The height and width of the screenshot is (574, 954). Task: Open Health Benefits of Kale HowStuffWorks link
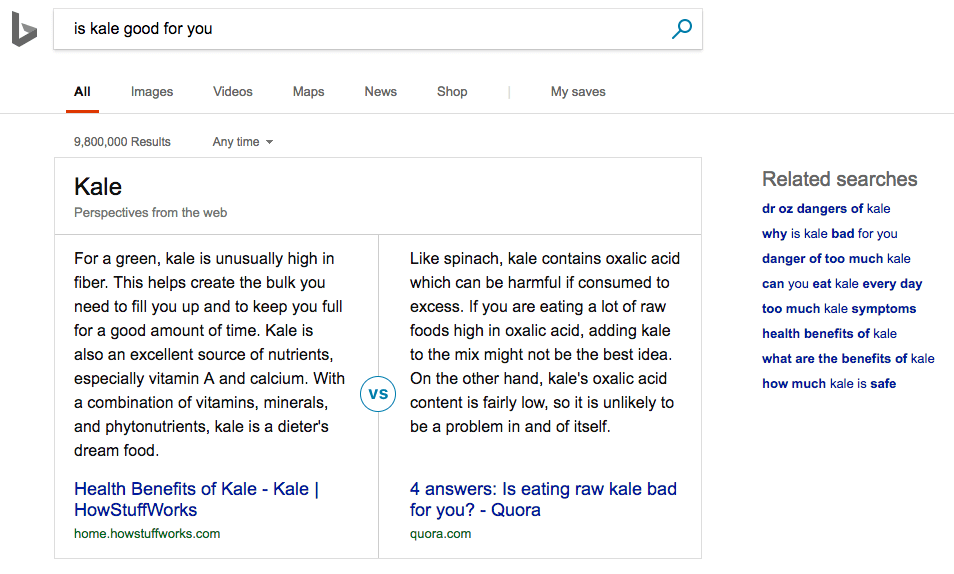pos(197,499)
